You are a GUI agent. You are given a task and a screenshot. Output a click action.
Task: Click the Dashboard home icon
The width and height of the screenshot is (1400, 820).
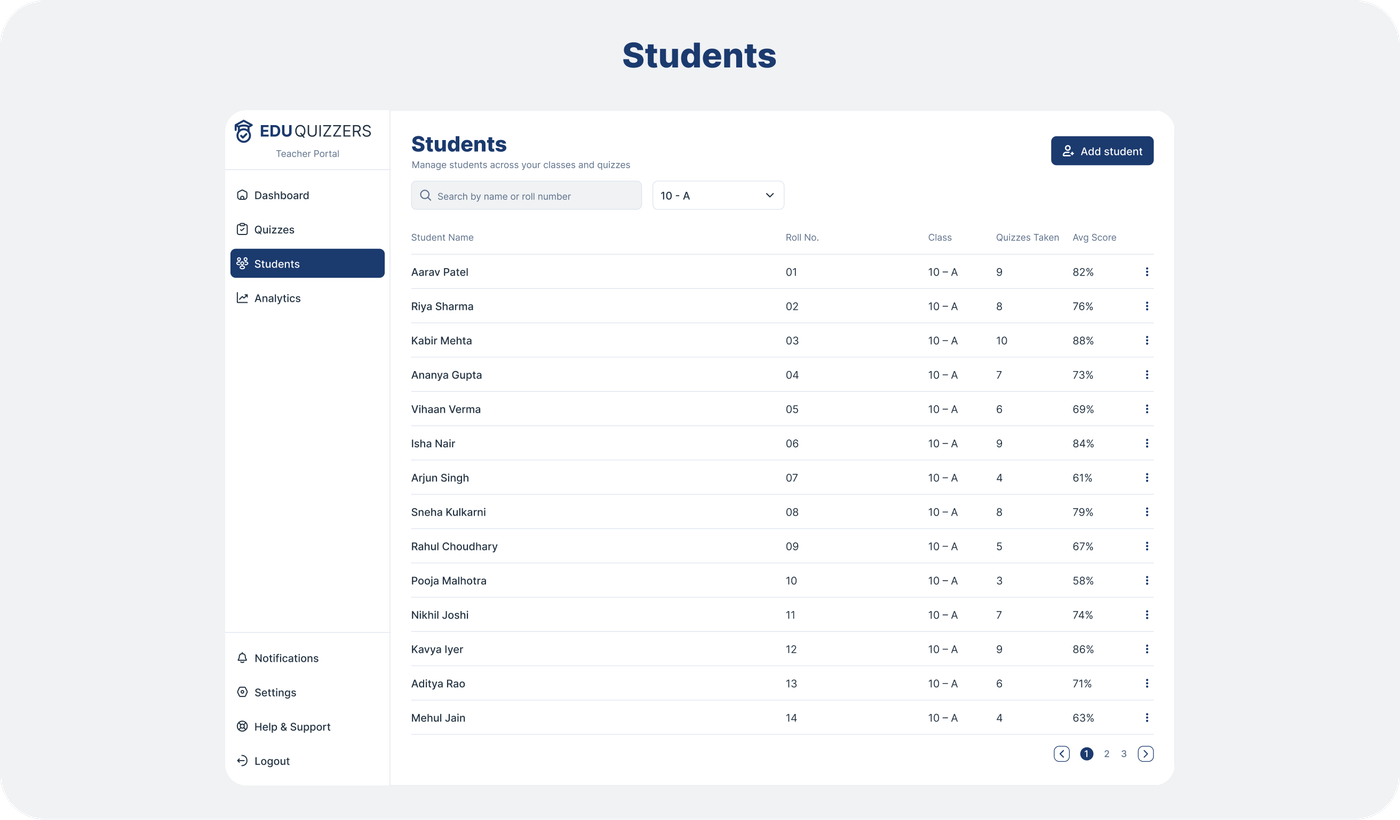tap(241, 195)
